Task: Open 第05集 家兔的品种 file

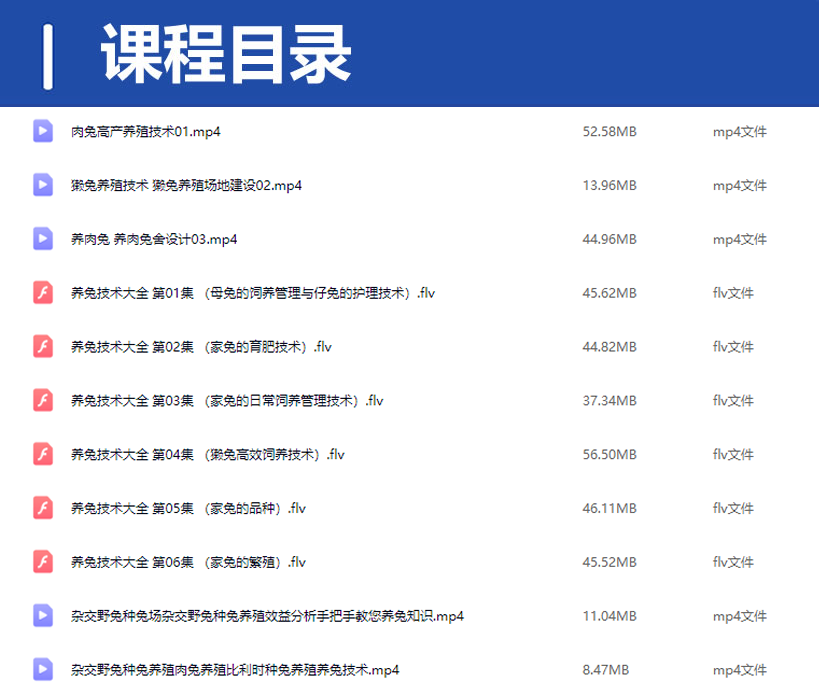Action: pos(189,508)
